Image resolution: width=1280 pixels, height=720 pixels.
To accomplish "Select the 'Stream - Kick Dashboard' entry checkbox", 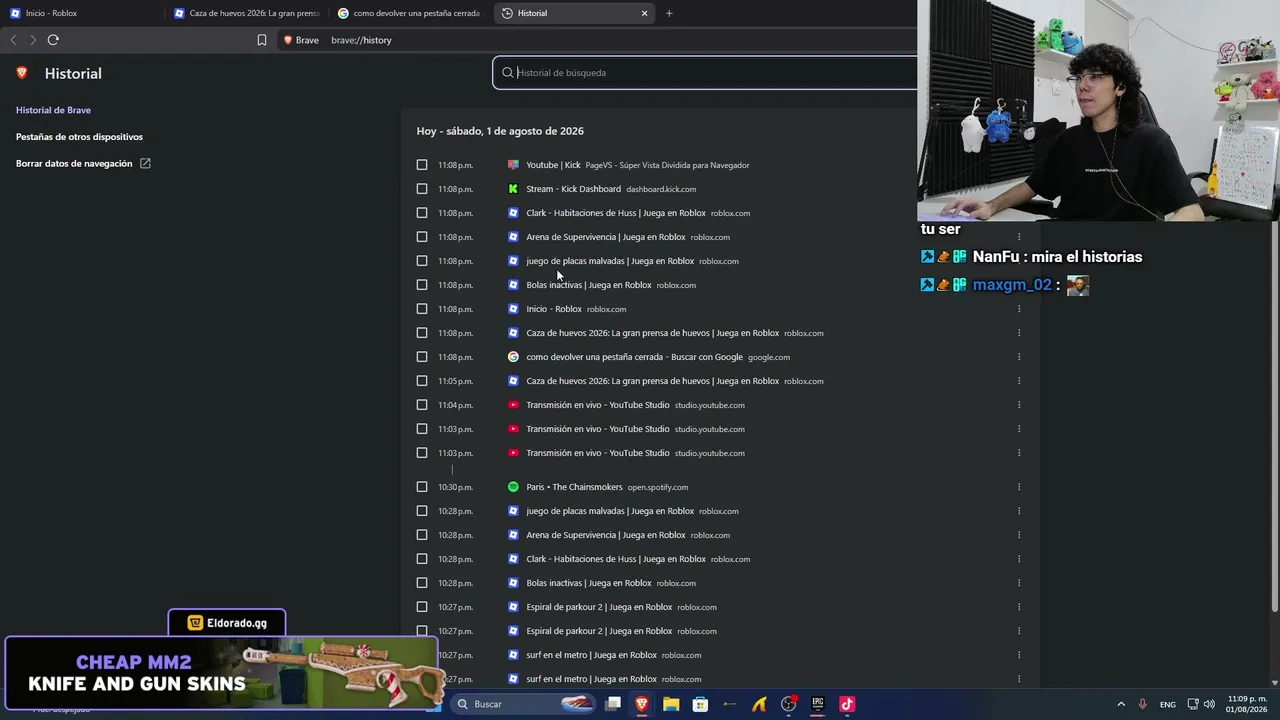I will point(422,189).
